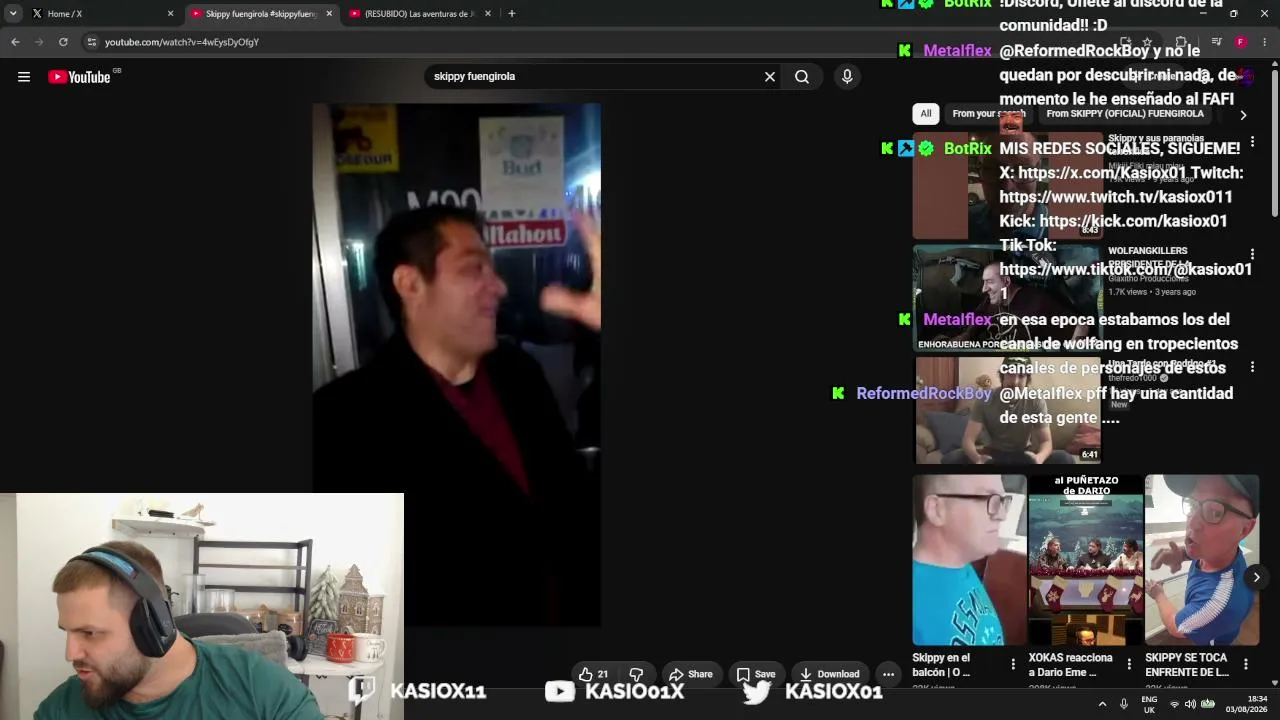
Task: Open a new browser tab
Action: coord(511,14)
